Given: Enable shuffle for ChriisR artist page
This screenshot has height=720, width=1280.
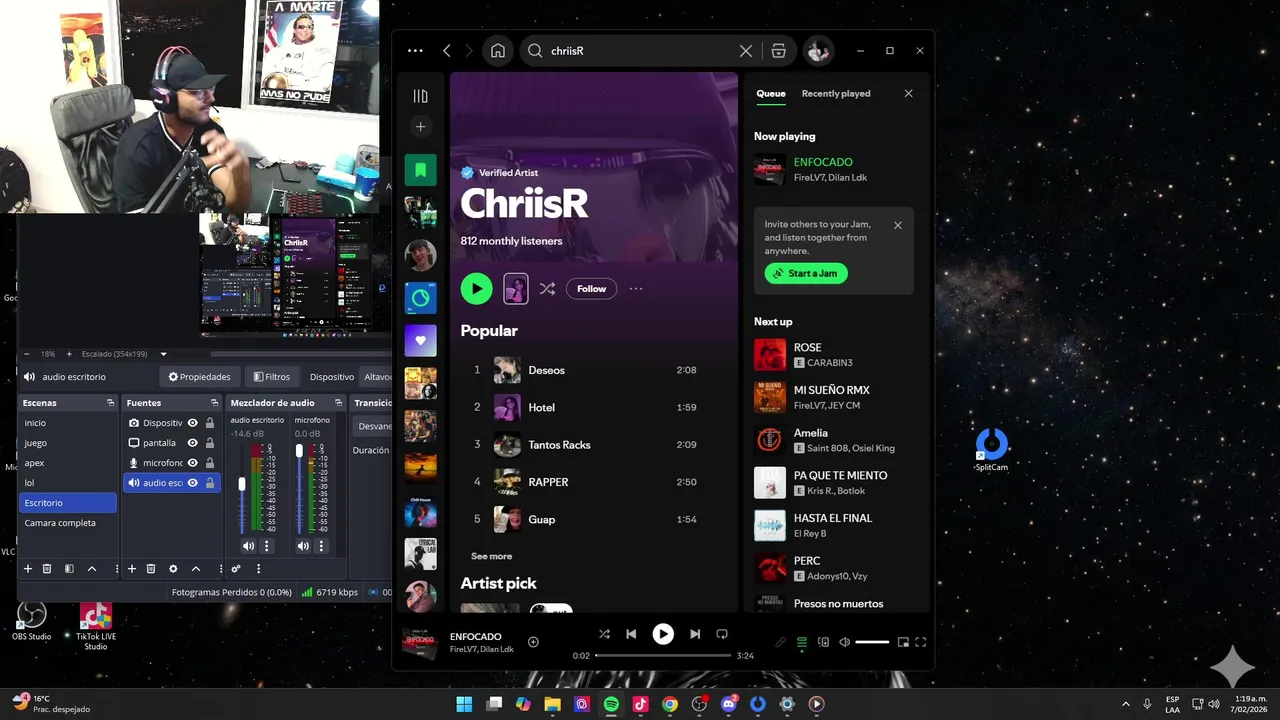Looking at the screenshot, I should coord(547,289).
